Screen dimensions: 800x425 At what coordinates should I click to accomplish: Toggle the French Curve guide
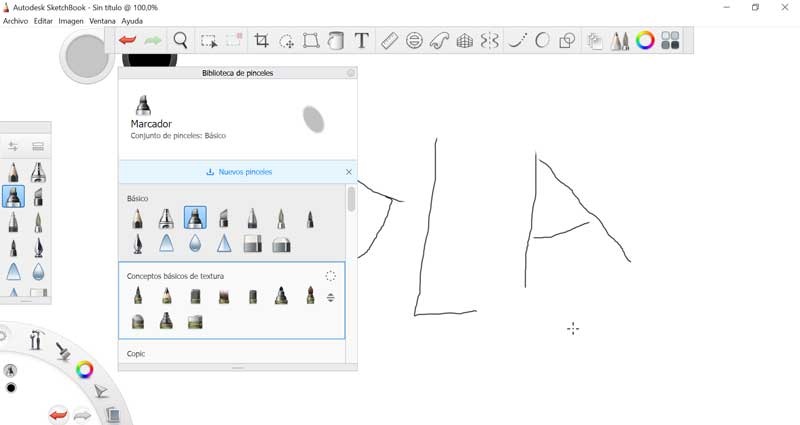439,40
